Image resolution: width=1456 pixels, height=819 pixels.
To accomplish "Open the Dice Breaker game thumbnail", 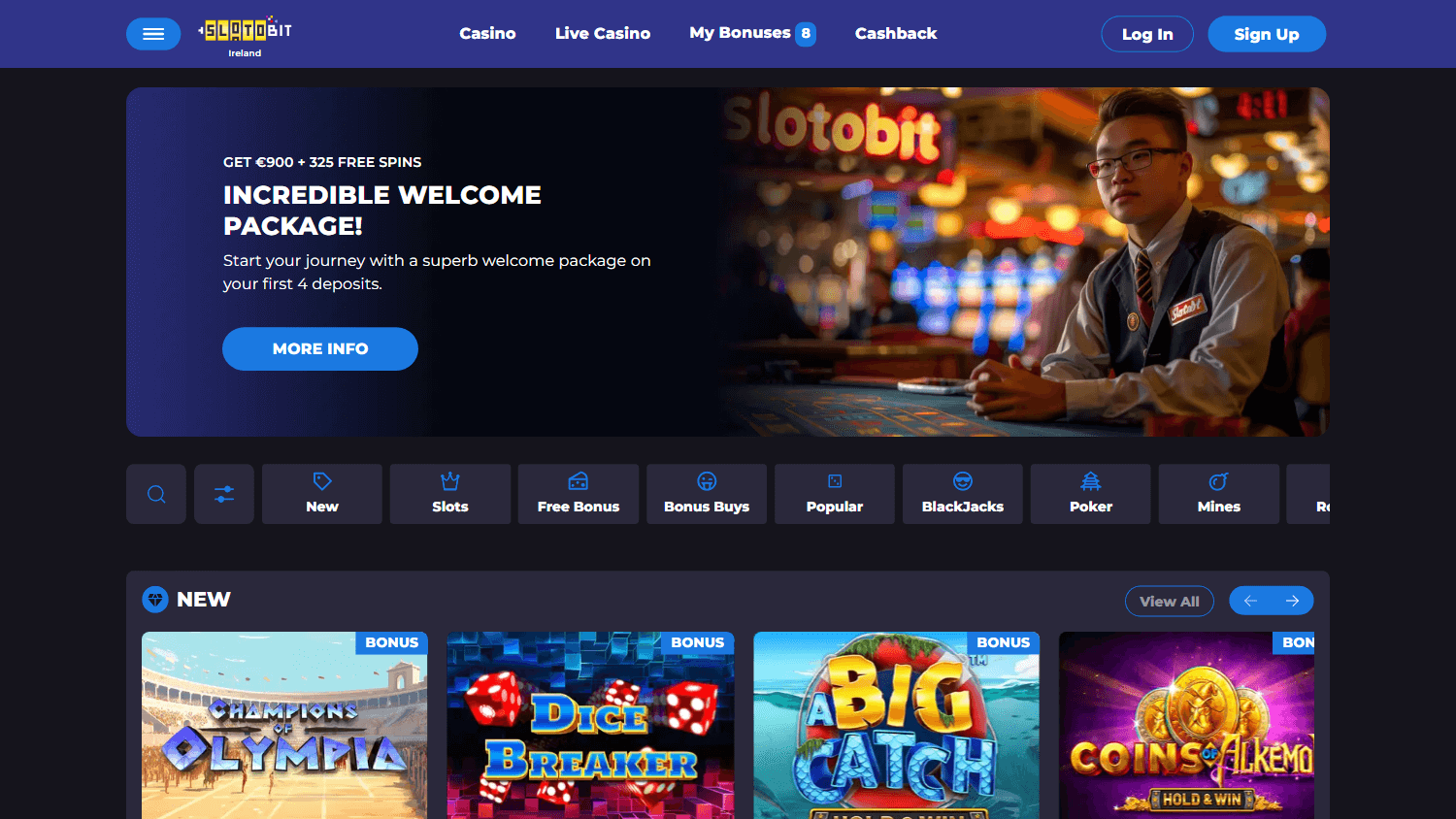I will point(590,725).
